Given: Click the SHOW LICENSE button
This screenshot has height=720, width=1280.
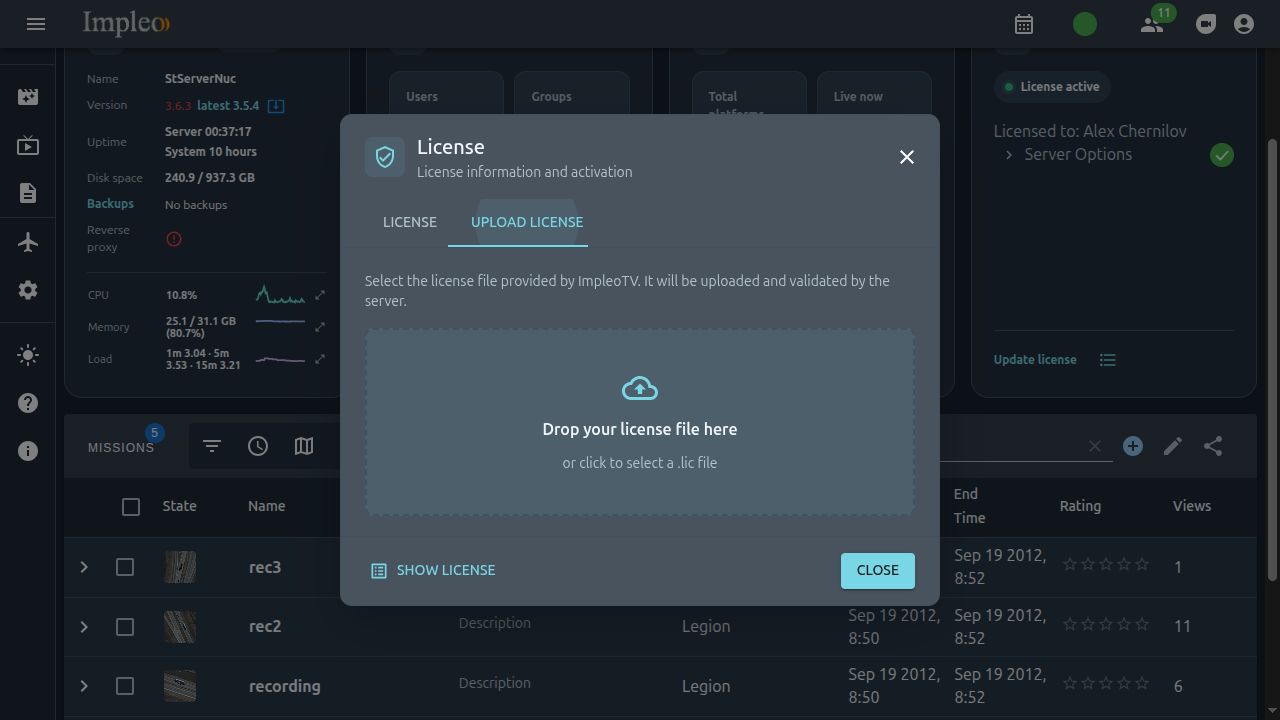Looking at the screenshot, I should (433, 570).
